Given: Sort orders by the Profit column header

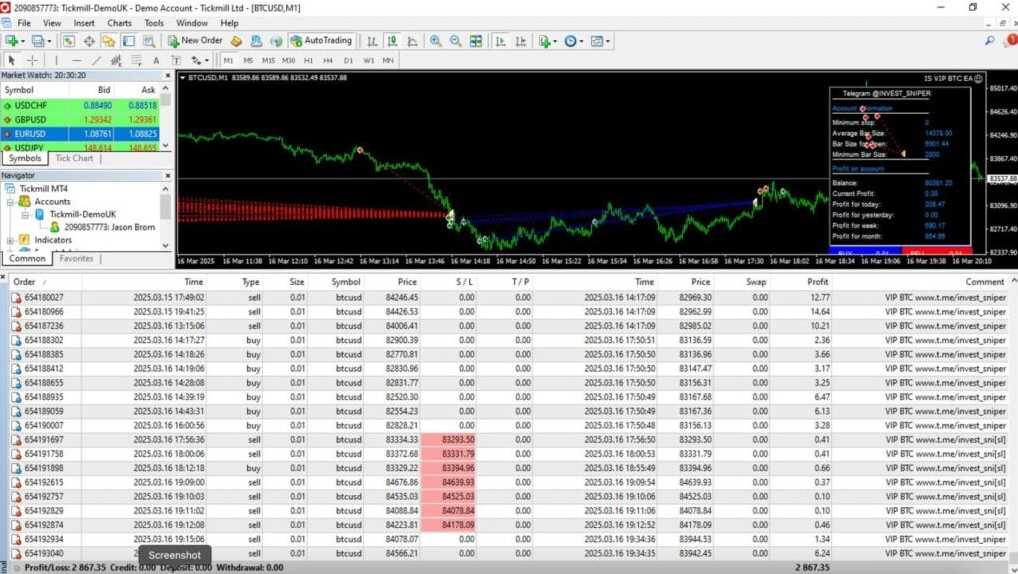Looking at the screenshot, I should (817, 282).
